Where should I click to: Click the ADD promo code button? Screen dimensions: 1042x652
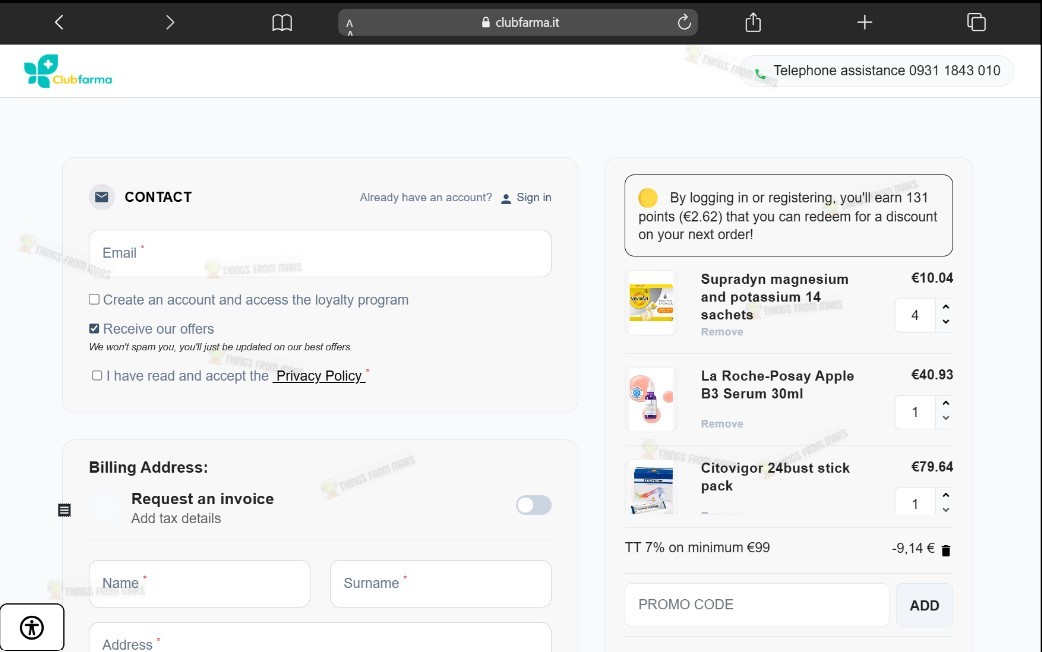(x=924, y=605)
